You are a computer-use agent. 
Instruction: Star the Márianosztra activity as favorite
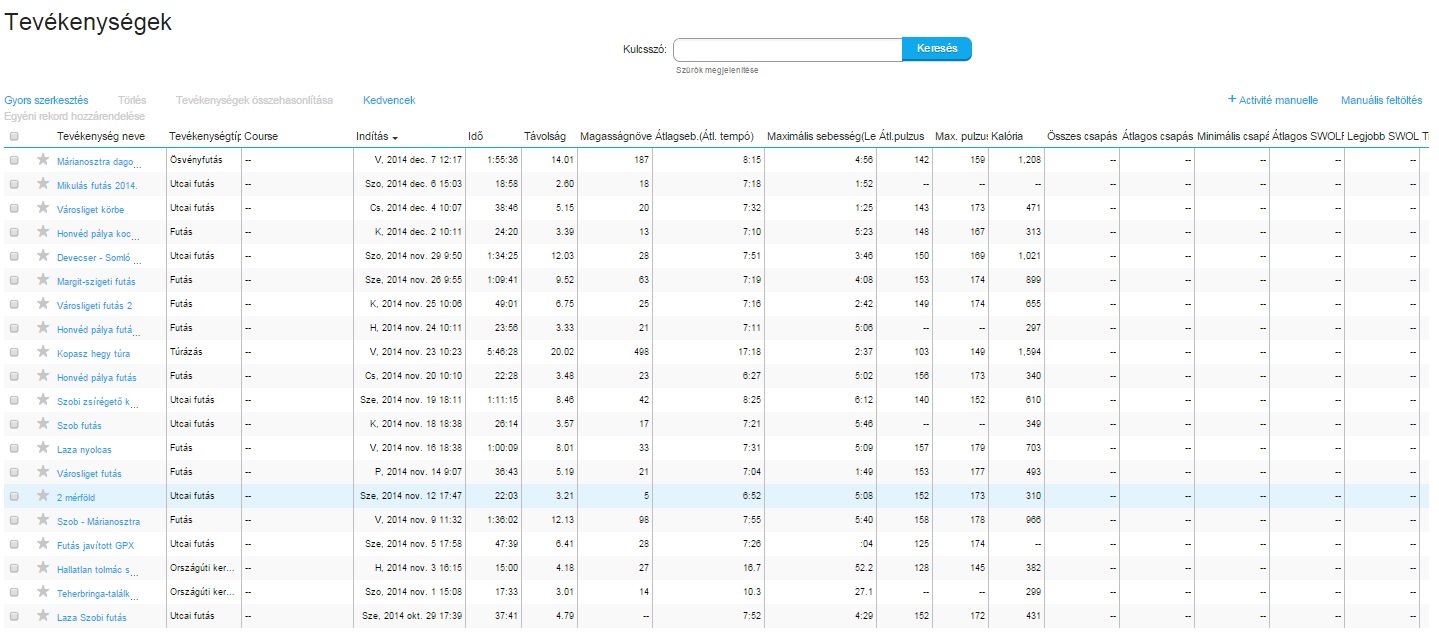tap(43, 160)
